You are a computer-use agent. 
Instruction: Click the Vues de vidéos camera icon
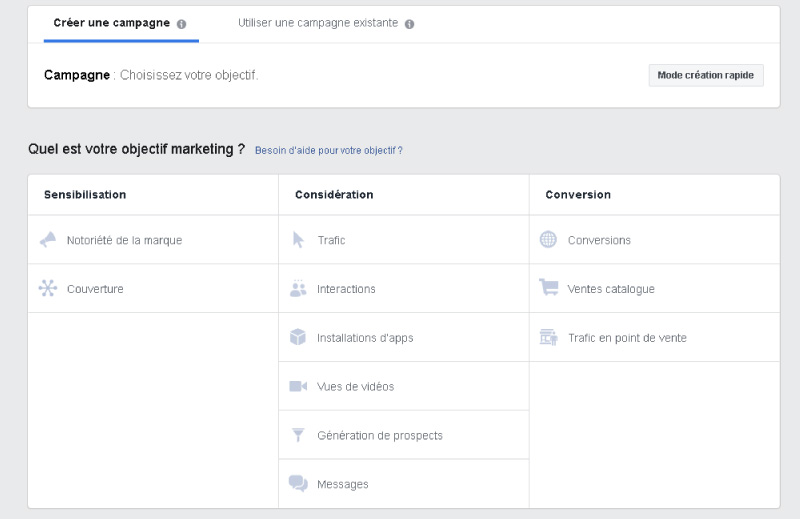298,386
